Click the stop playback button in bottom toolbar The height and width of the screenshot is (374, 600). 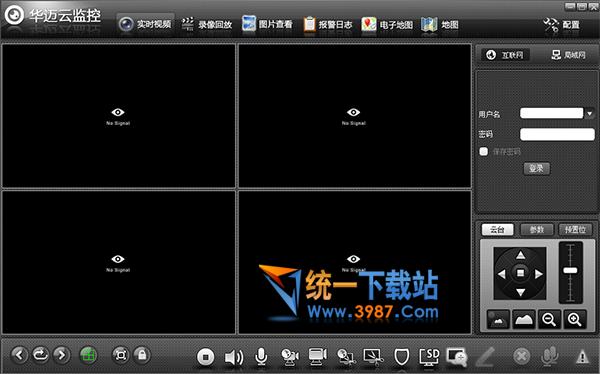[205, 357]
